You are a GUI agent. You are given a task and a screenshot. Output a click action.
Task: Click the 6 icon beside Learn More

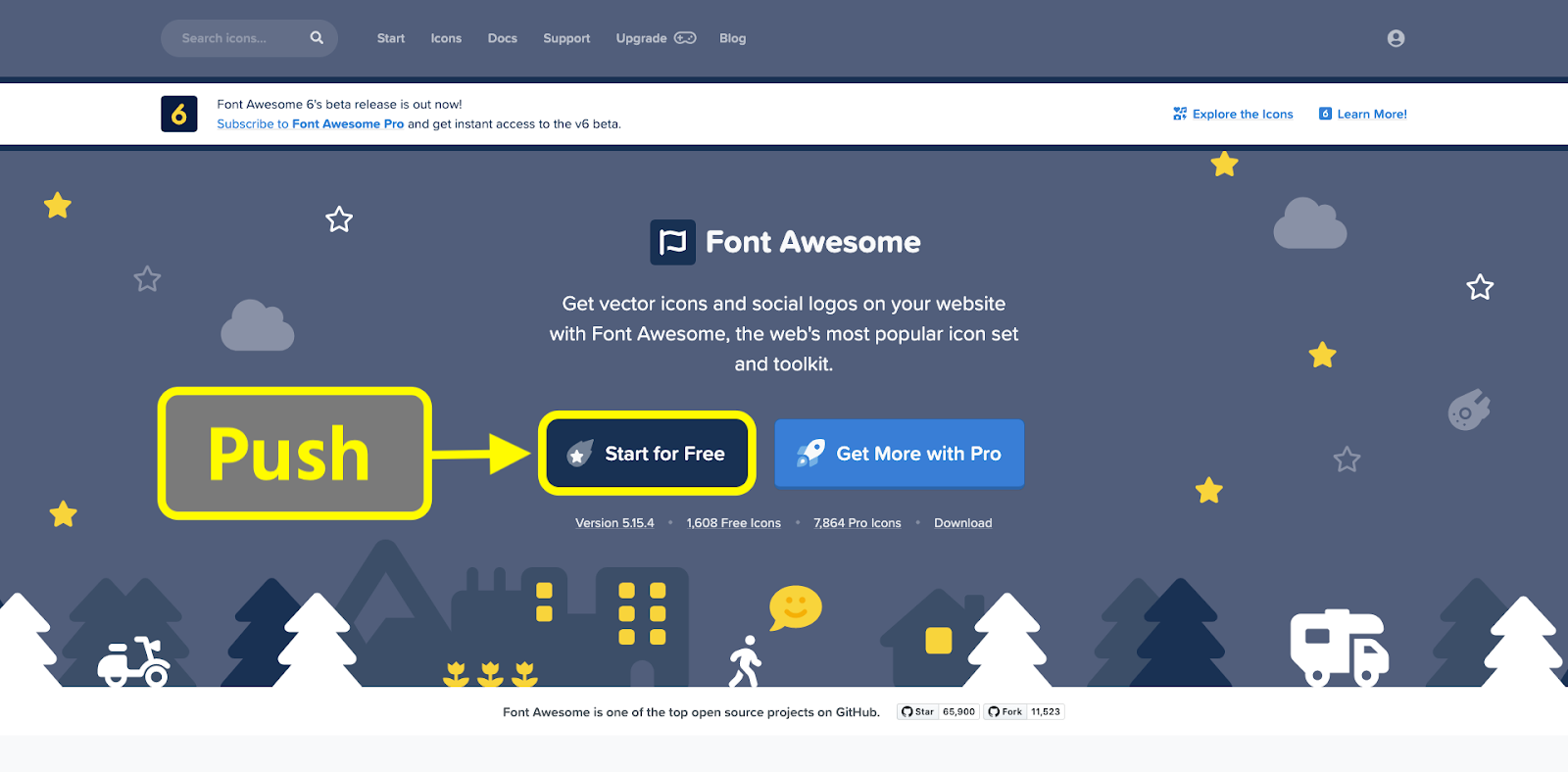tap(1325, 114)
